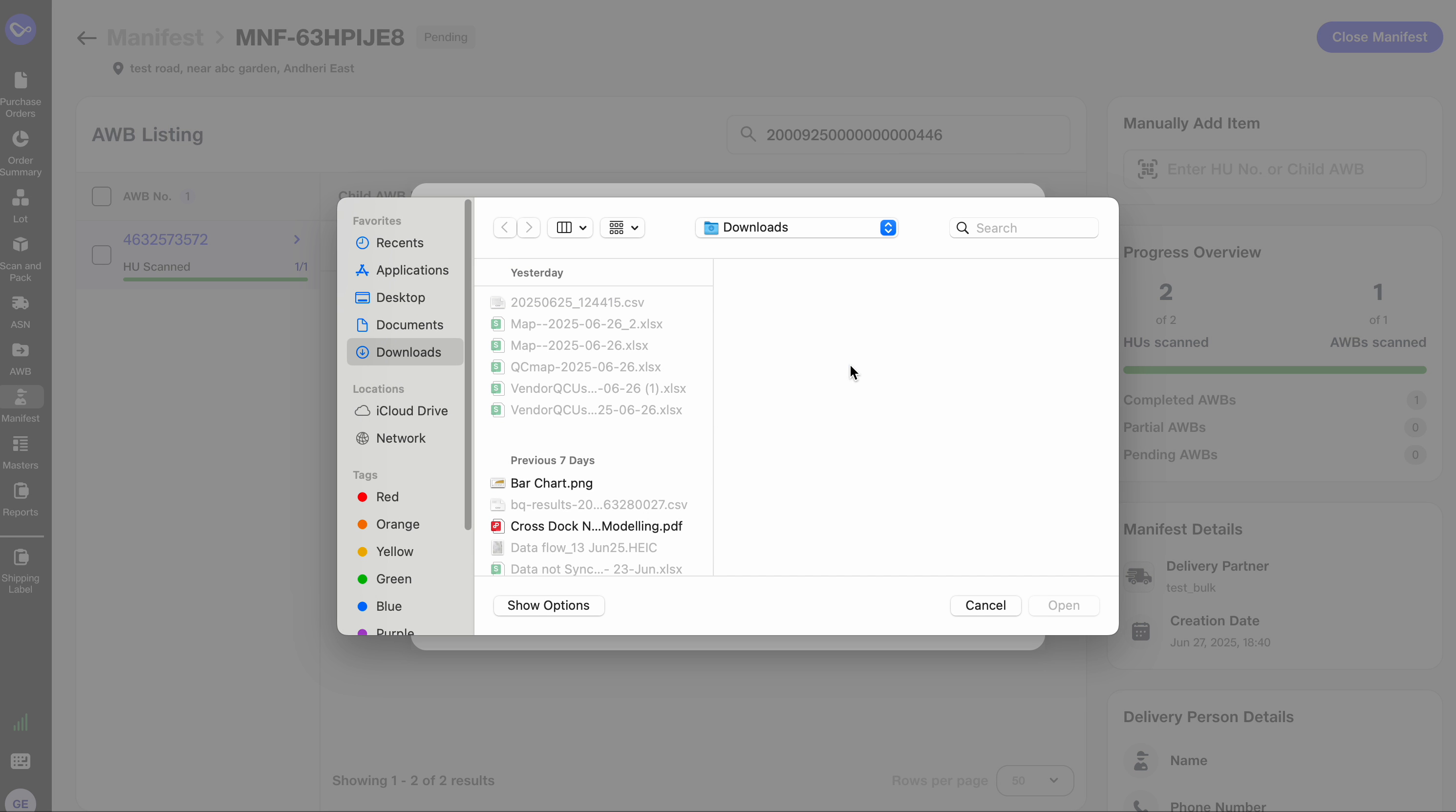Select the Green tag color swatch

coord(363,578)
